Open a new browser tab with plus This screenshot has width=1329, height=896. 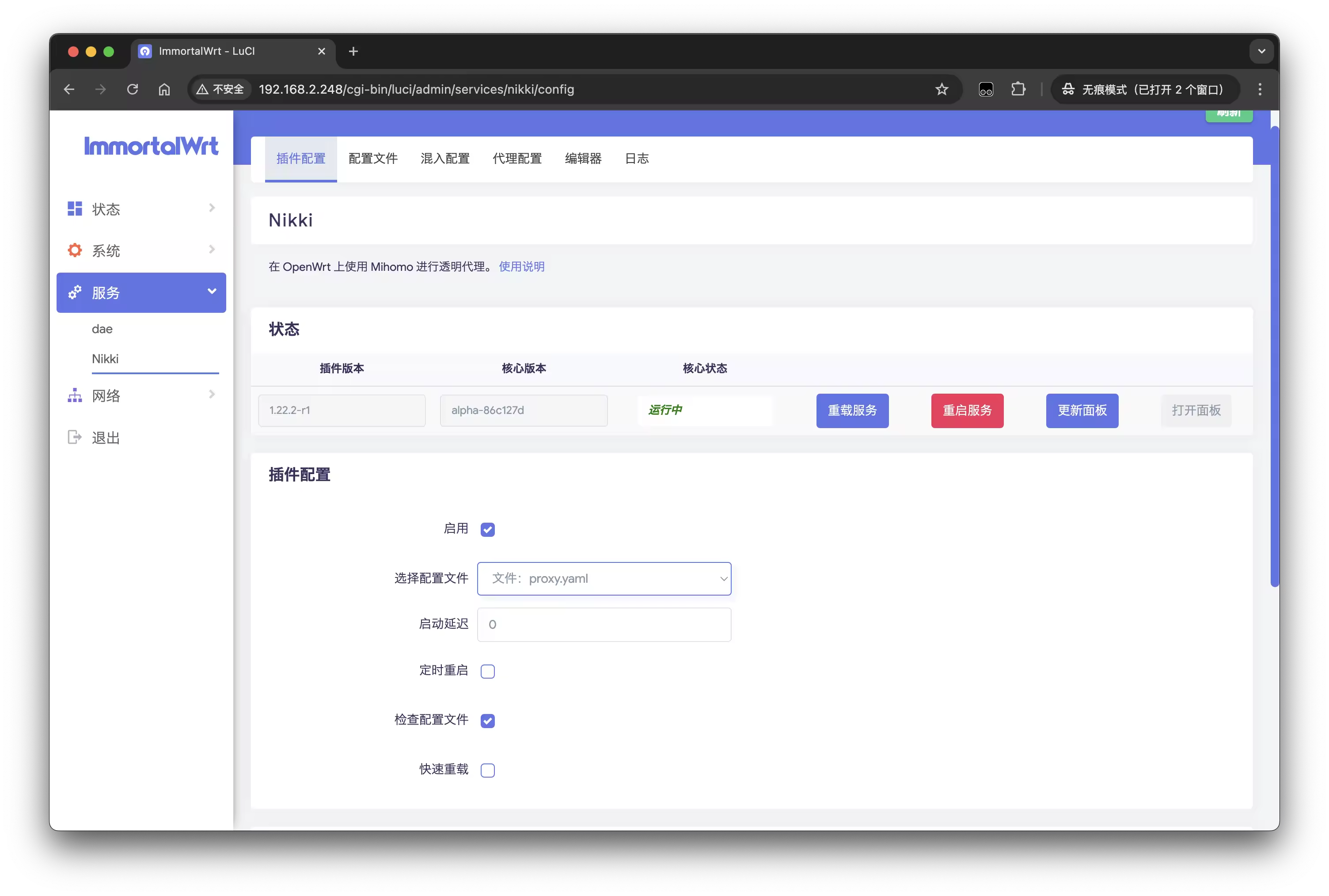(353, 51)
